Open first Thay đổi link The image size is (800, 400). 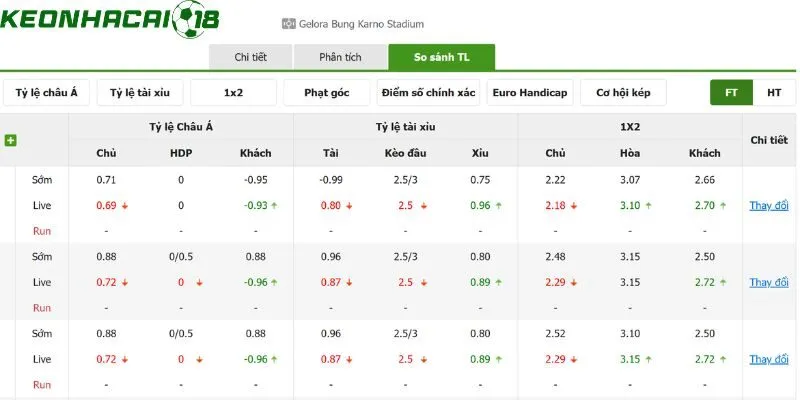pyautogui.click(x=769, y=206)
